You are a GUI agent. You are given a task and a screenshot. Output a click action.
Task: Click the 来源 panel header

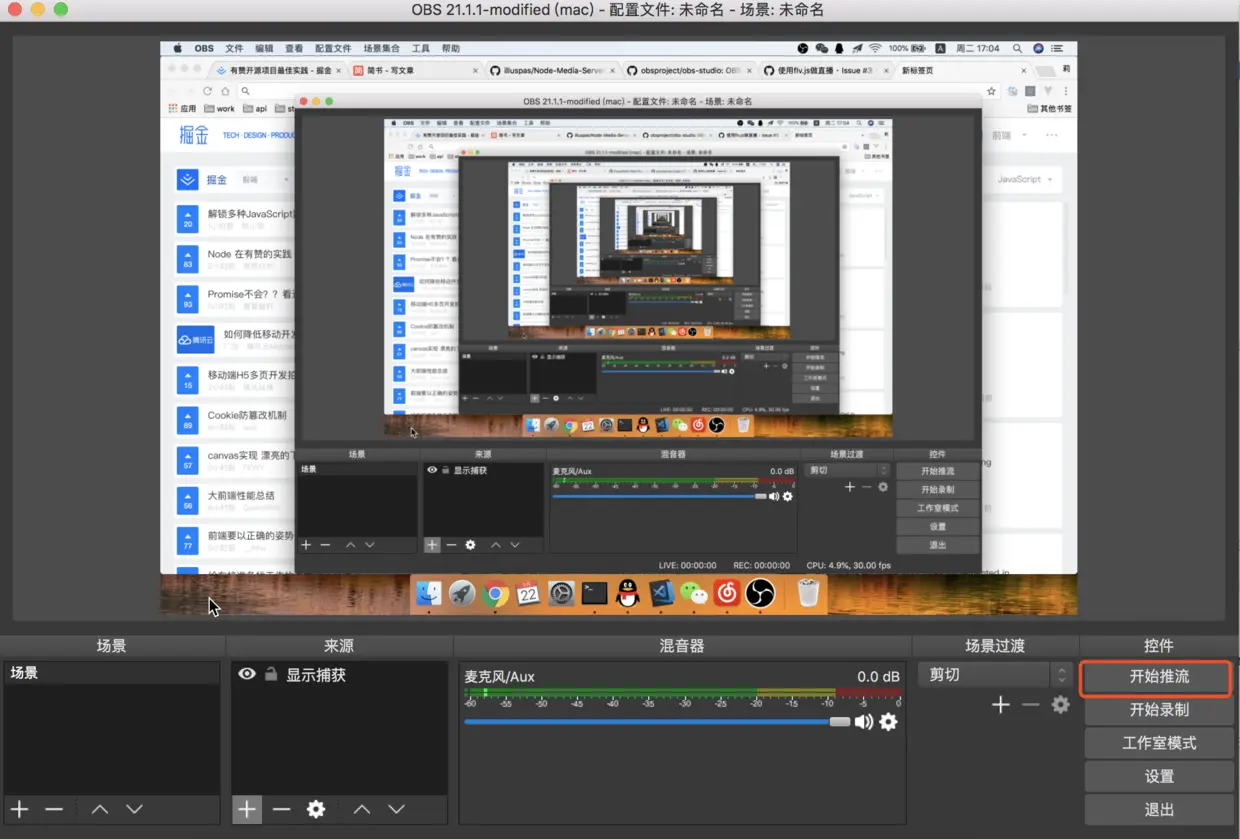[x=339, y=646]
